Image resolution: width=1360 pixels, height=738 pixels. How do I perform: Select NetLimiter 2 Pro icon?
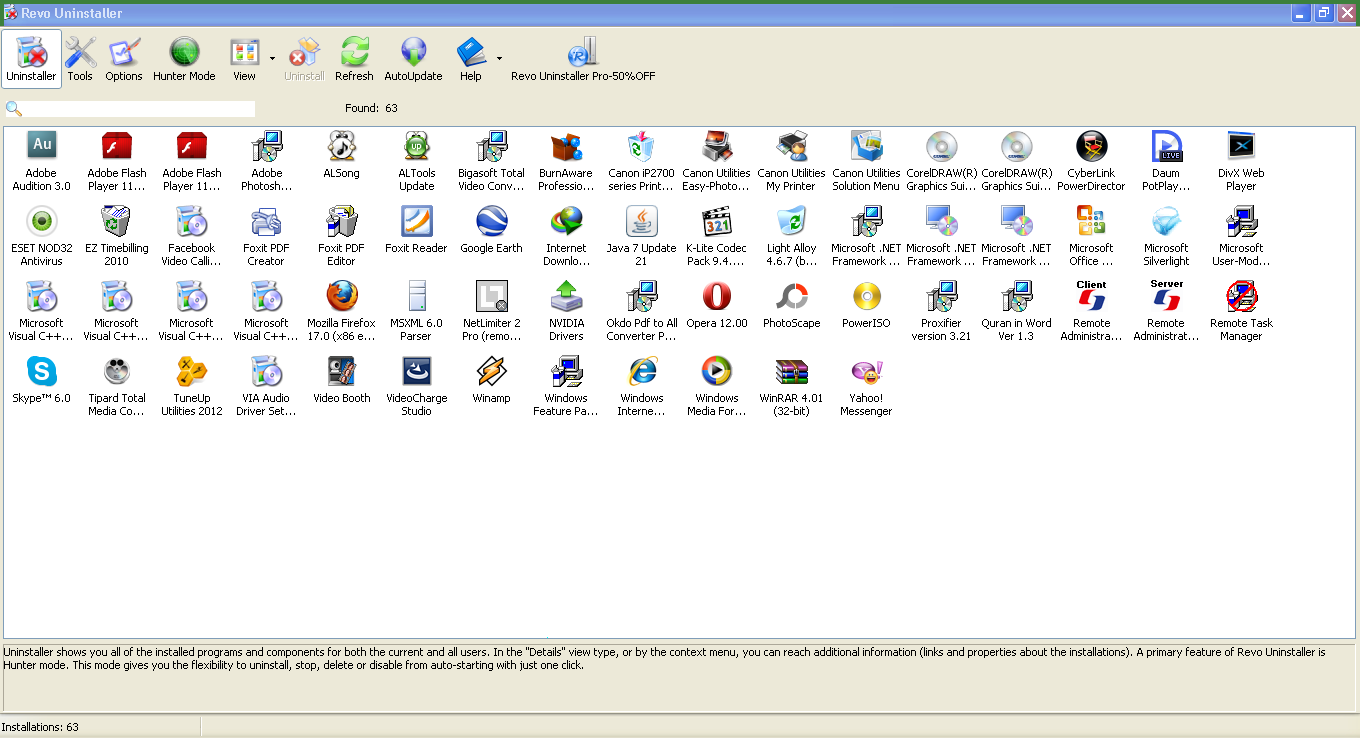(492, 295)
